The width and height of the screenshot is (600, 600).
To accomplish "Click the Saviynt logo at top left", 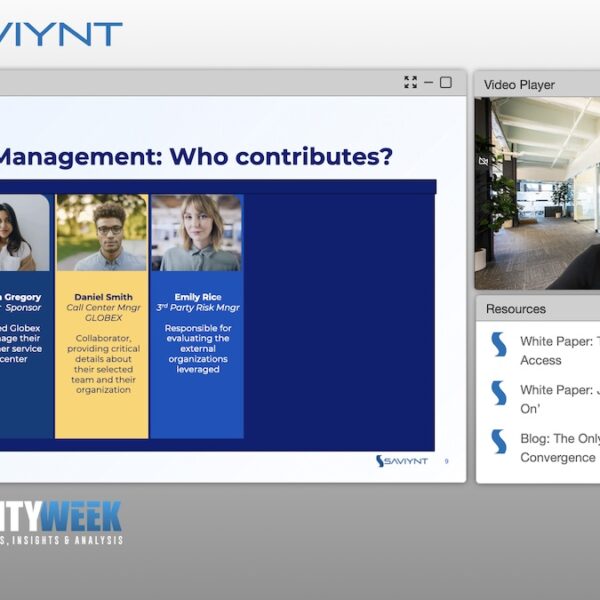I will [60, 35].
